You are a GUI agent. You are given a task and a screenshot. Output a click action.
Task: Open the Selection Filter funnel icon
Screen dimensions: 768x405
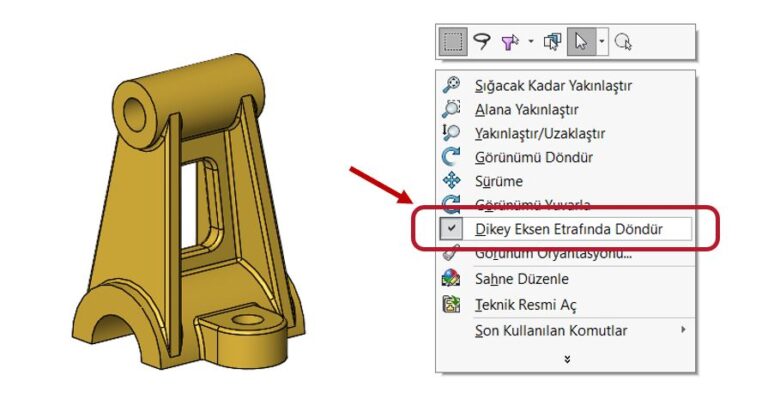pos(510,42)
